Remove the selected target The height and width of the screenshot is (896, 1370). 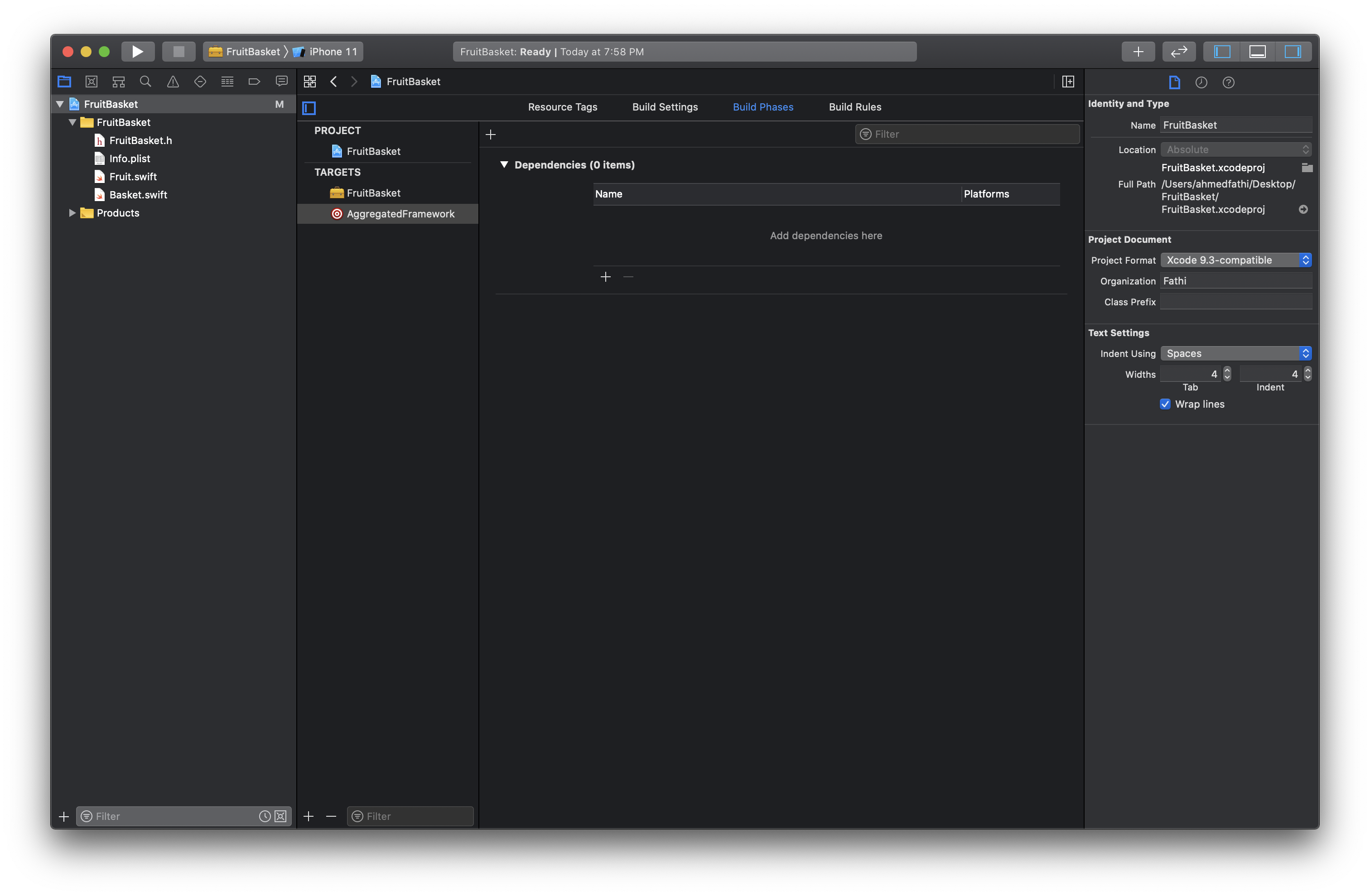pyautogui.click(x=331, y=816)
